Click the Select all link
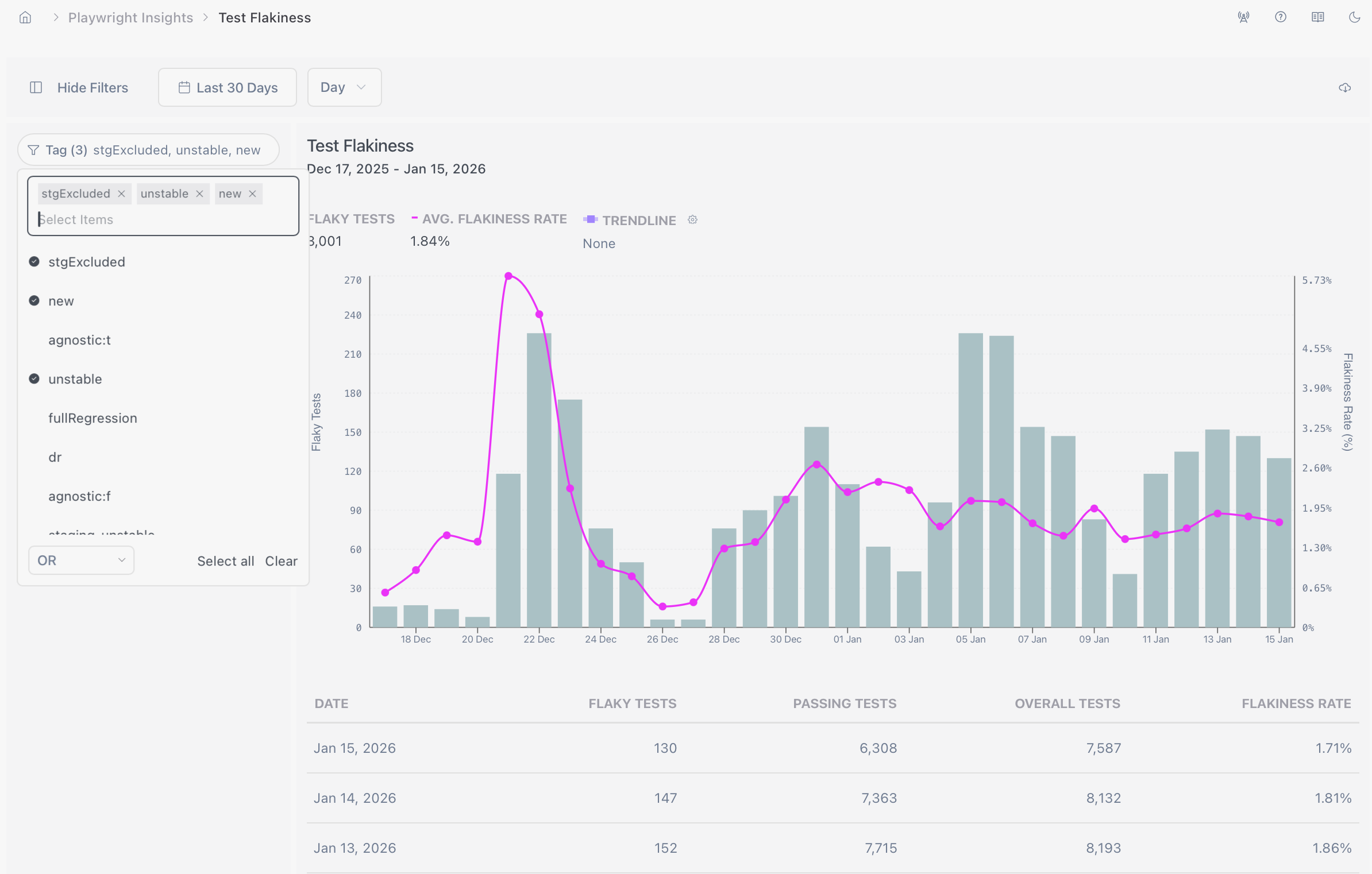1372x874 pixels. [x=225, y=562]
